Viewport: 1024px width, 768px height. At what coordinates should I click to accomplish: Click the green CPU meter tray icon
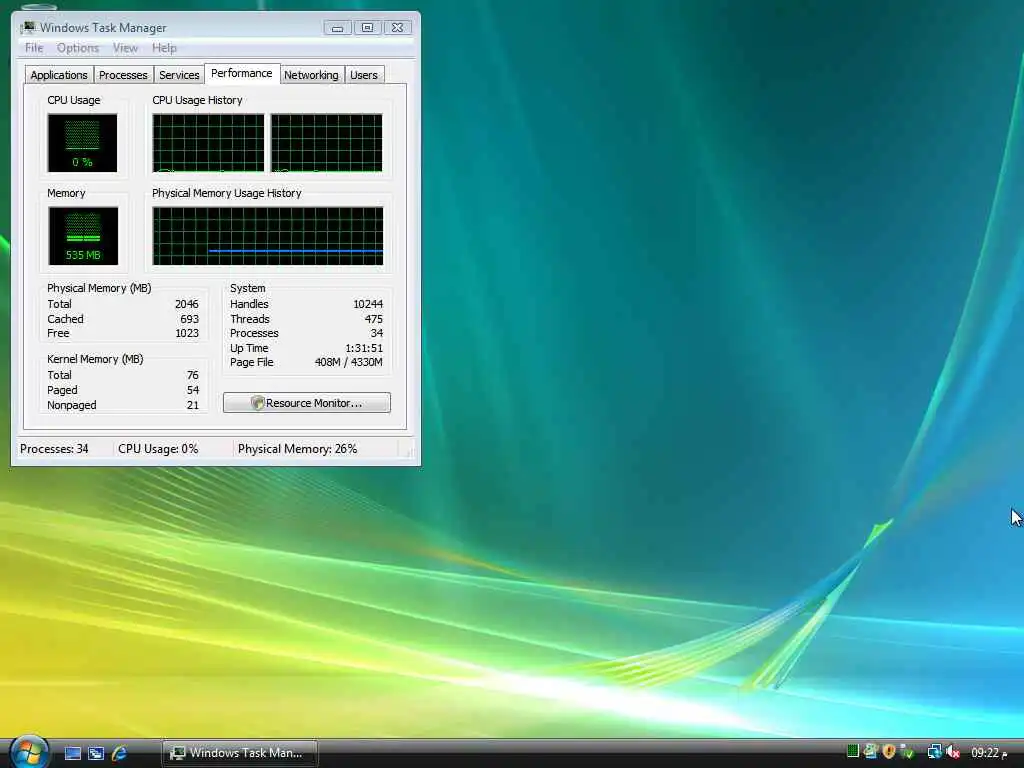click(852, 752)
